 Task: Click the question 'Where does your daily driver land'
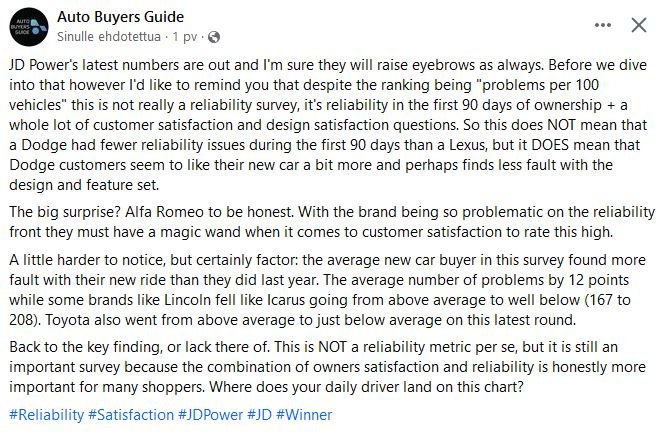pyautogui.click(x=366, y=387)
